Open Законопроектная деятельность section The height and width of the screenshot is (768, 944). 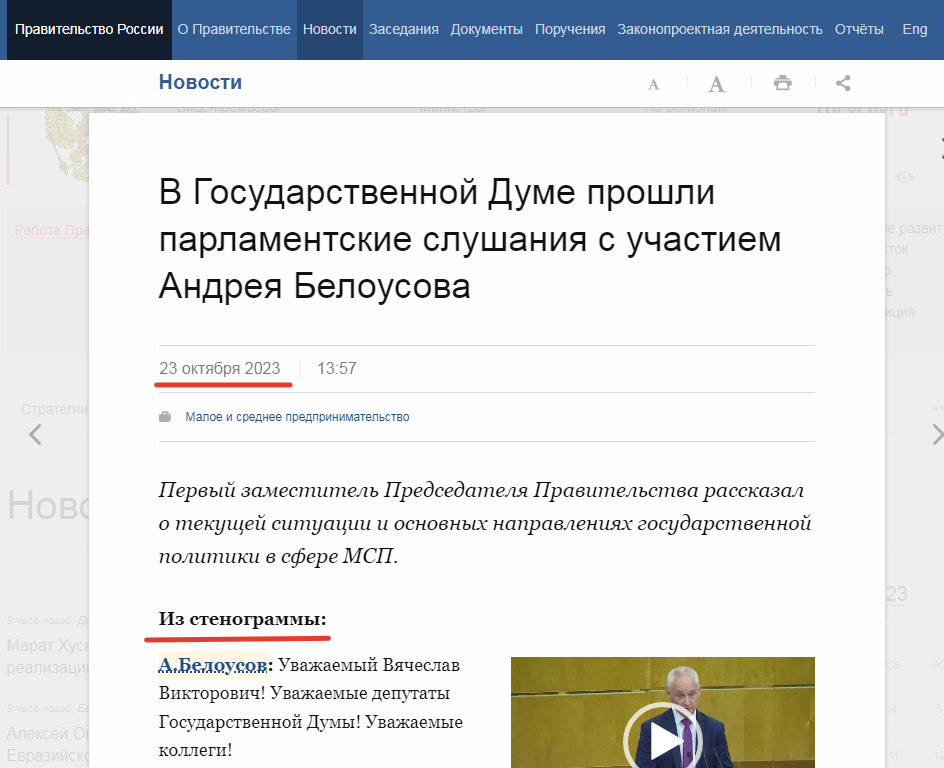(x=720, y=29)
